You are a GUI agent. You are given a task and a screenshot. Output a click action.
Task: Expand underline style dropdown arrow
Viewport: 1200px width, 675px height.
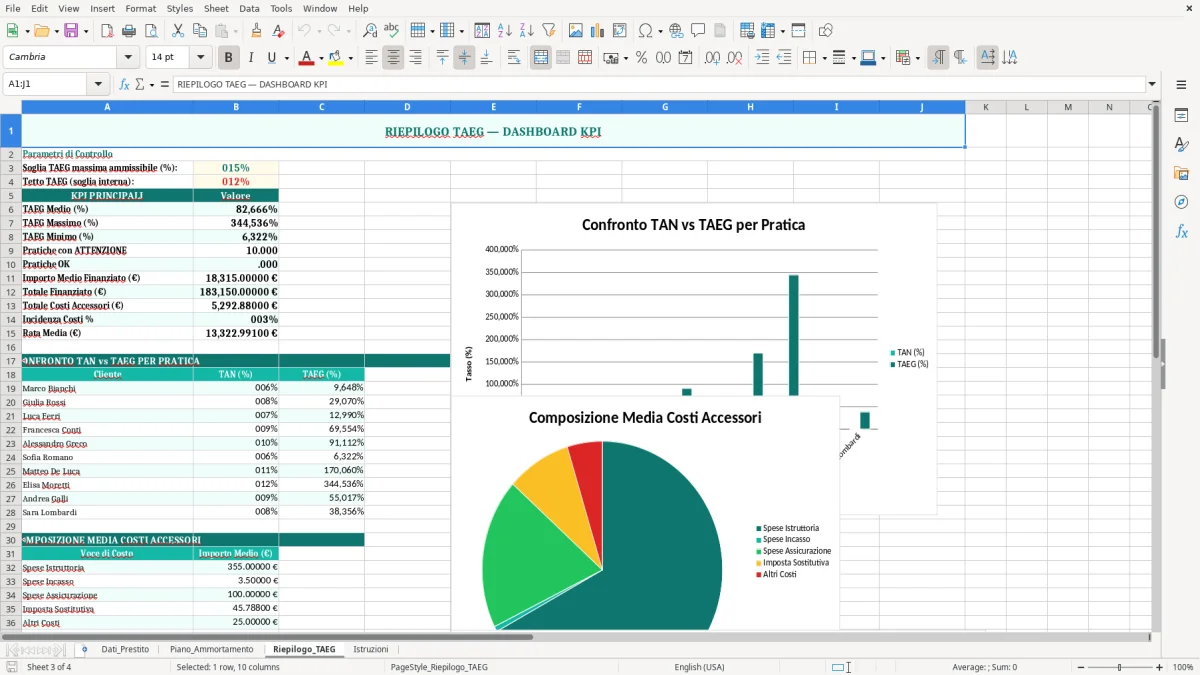(285, 58)
